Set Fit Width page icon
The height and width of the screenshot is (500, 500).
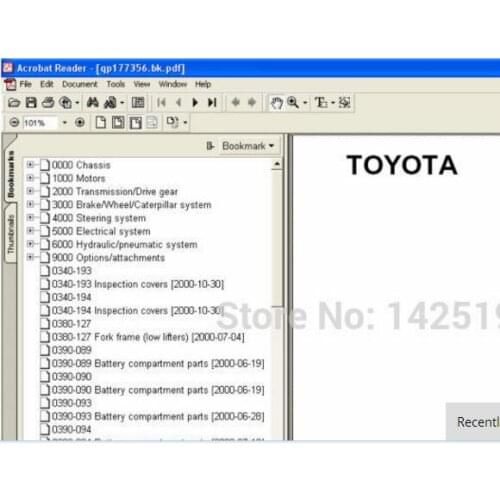coord(136,123)
